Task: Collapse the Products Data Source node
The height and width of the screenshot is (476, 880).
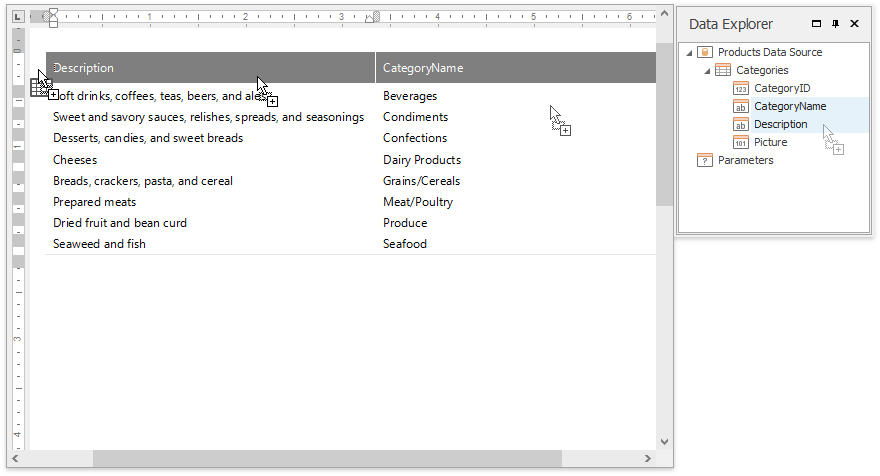Action: click(x=690, y=53)
